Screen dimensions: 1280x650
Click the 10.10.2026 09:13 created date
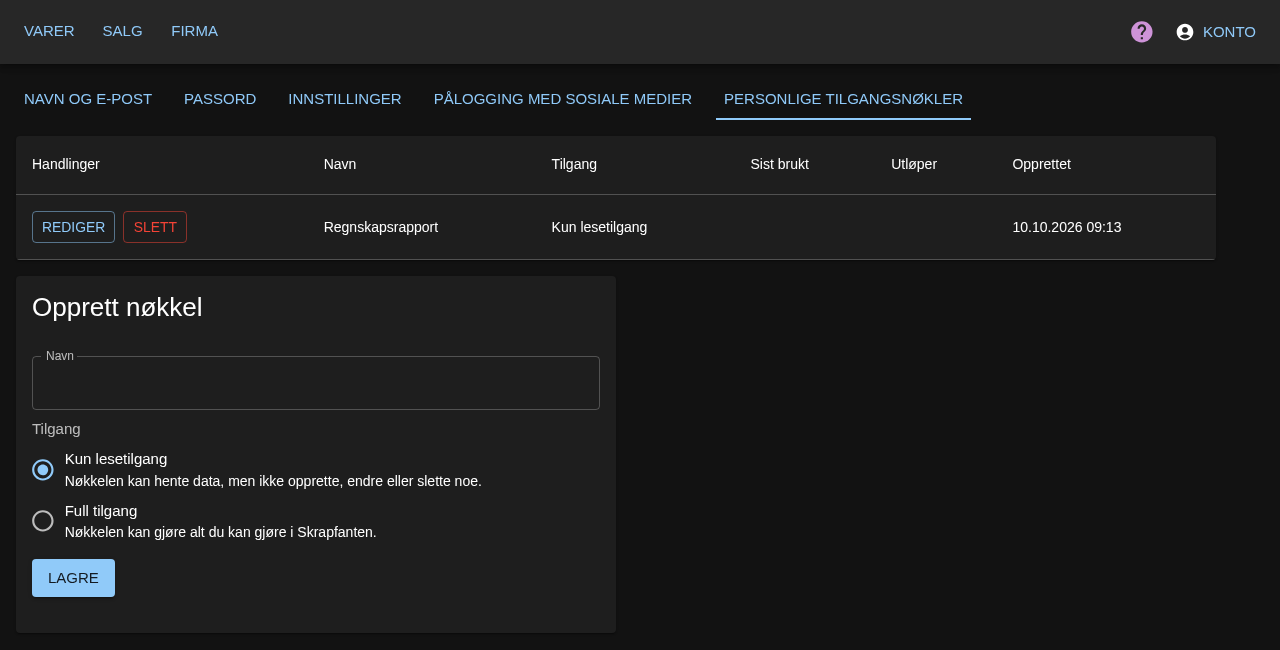click(1067, 227)
